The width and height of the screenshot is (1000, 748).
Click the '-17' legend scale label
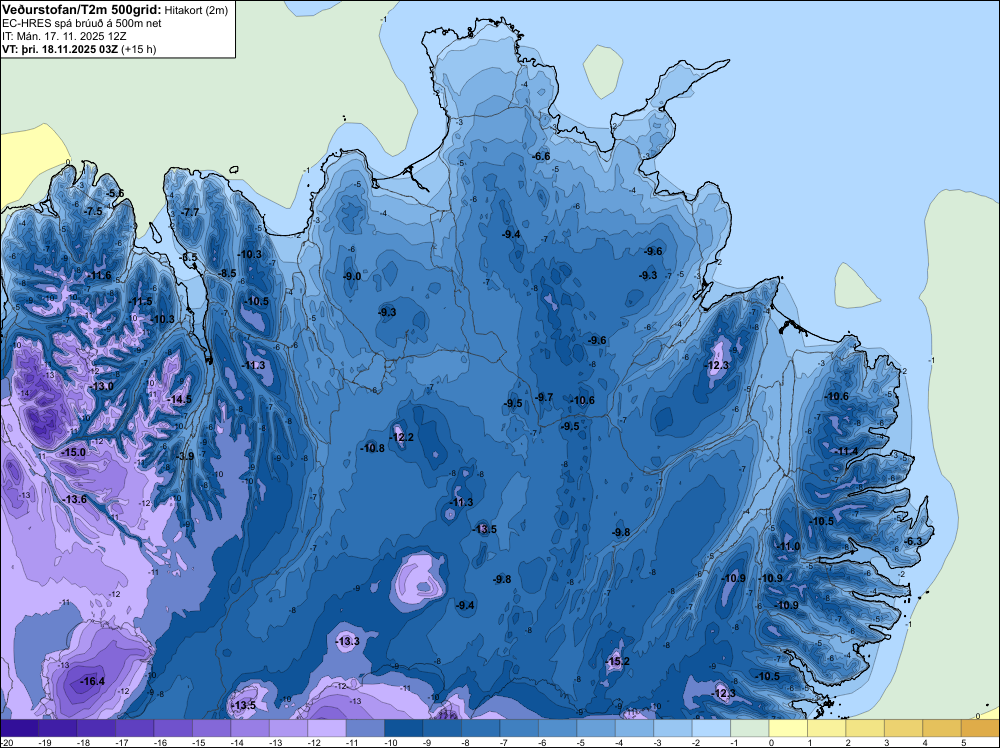click(x=121, y=742)
